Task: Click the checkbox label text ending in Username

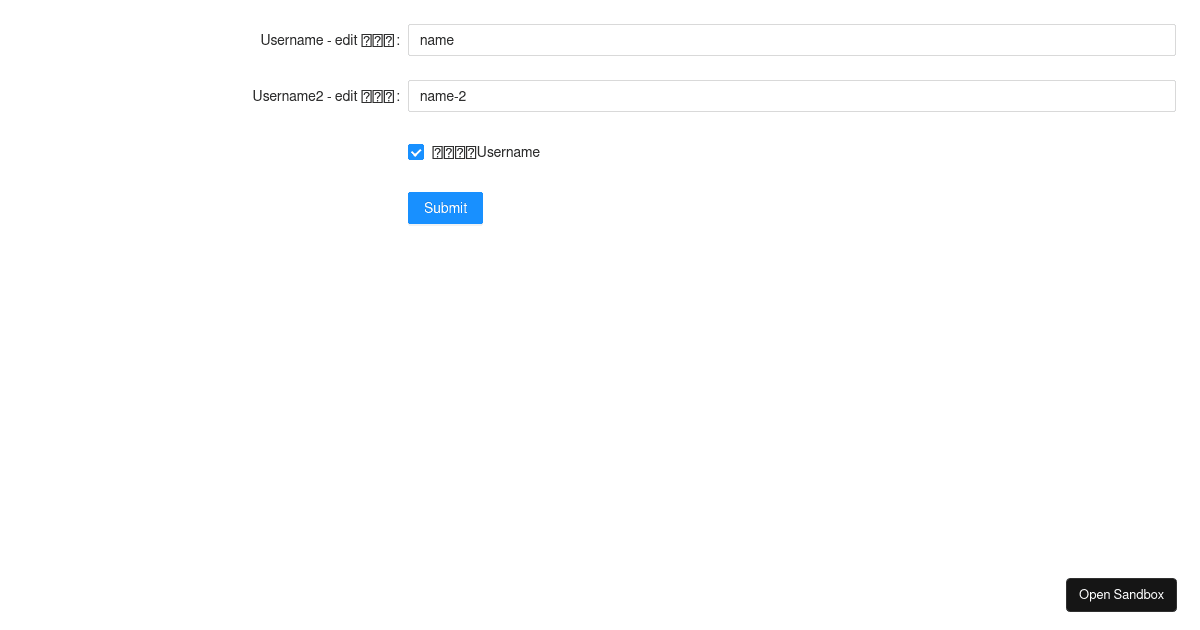Action: point(486,152)
